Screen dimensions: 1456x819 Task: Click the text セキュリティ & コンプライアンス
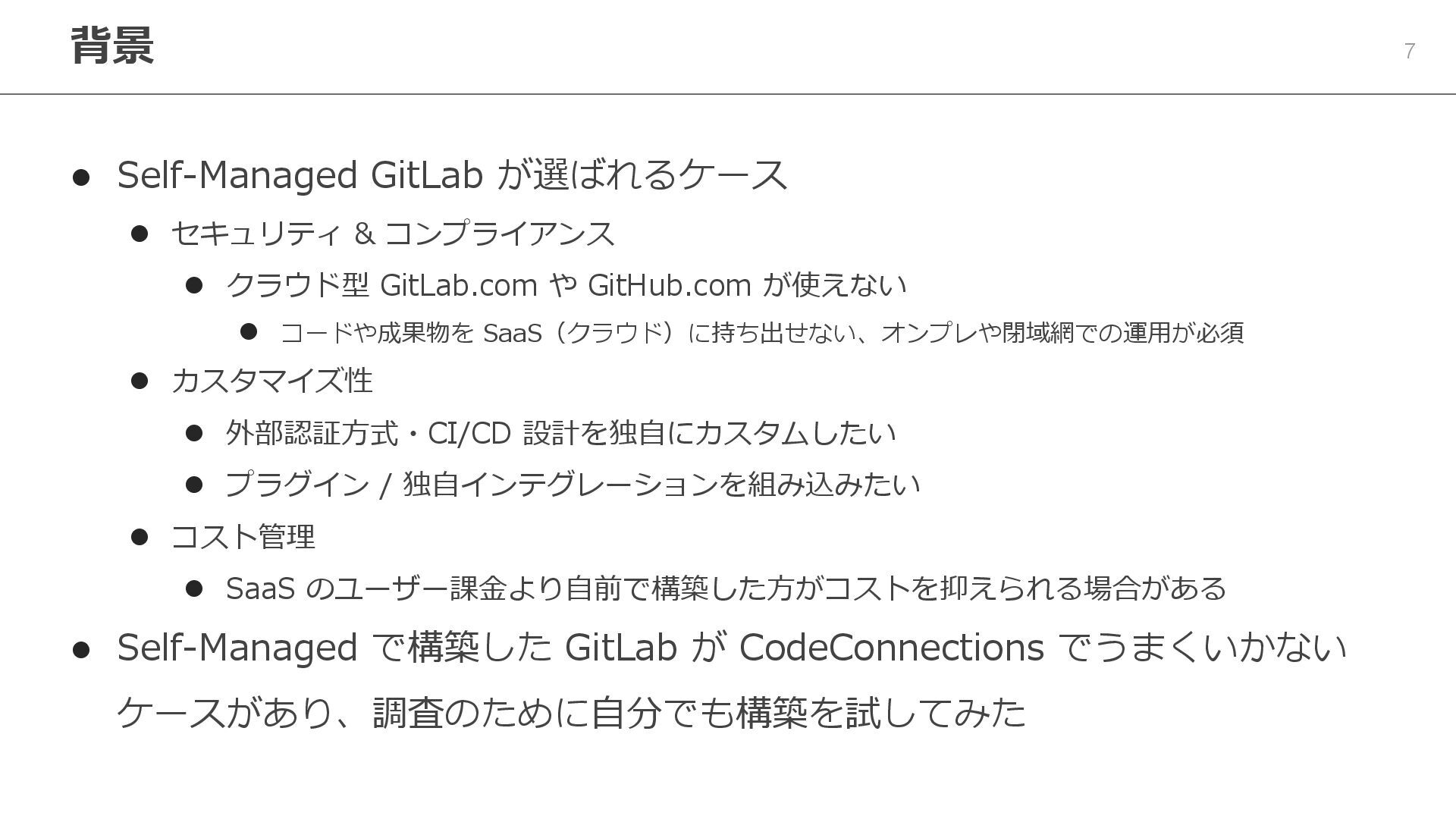(392, 234)
